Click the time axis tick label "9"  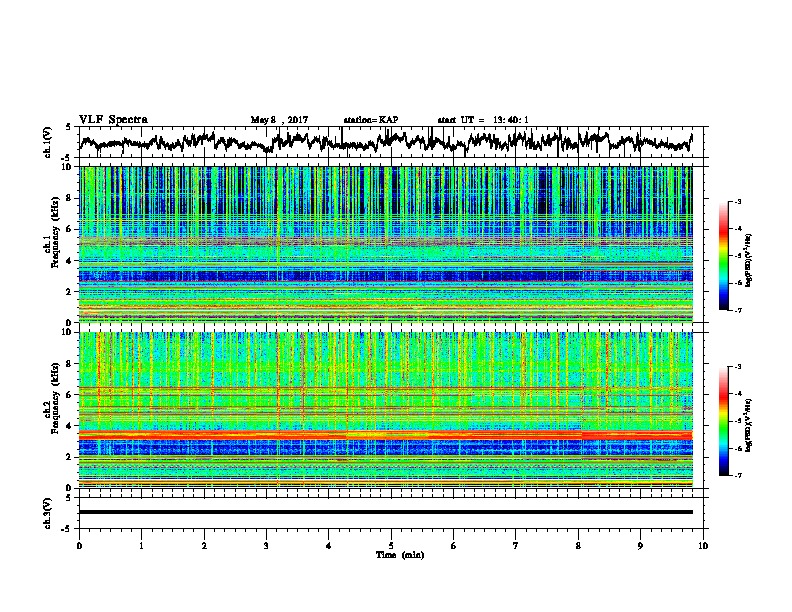point(640,546)
